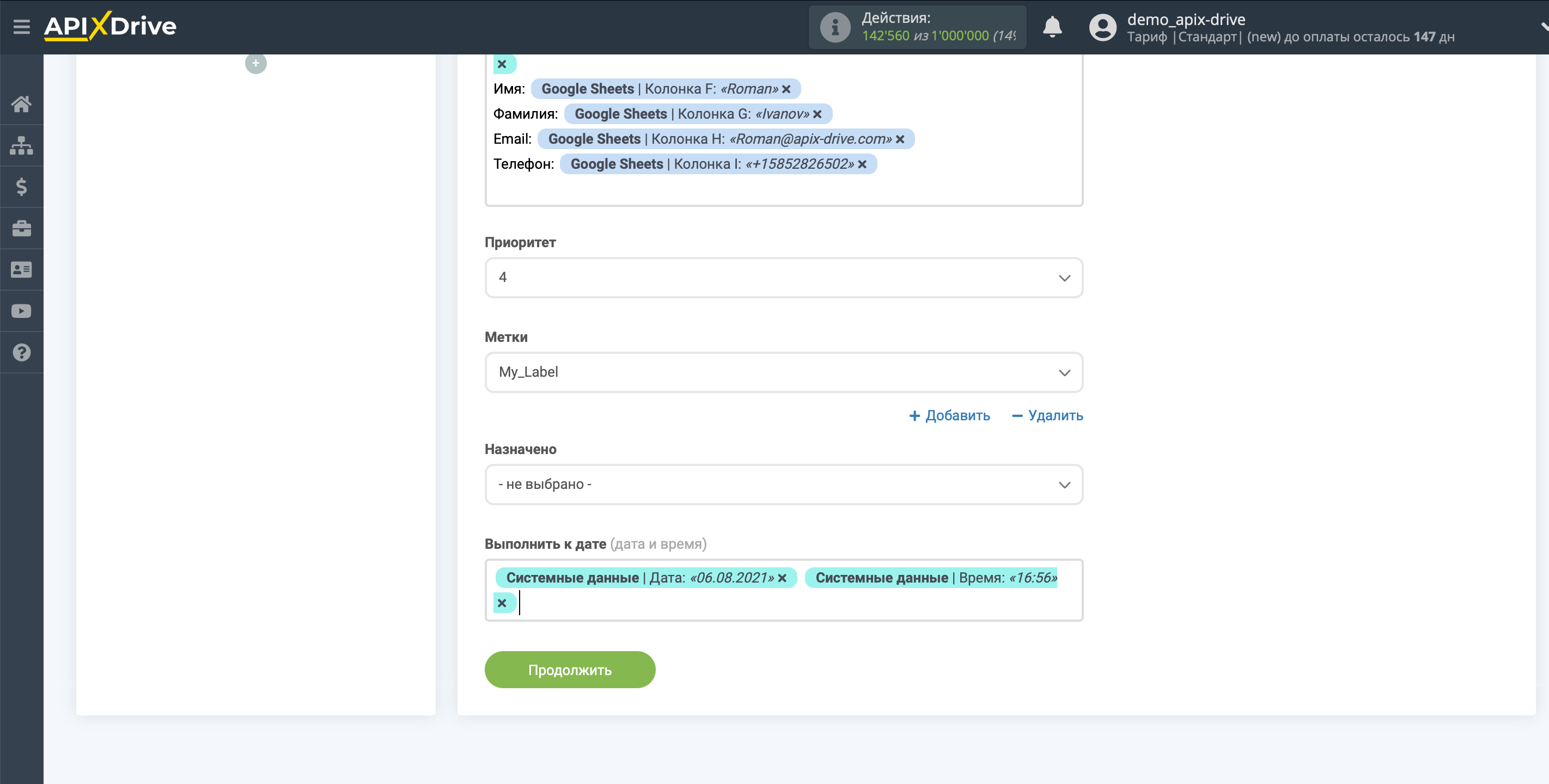Open the billing dollar sidebar icon
This screenshot has height=784, width=1549.
tap(22, 186)
